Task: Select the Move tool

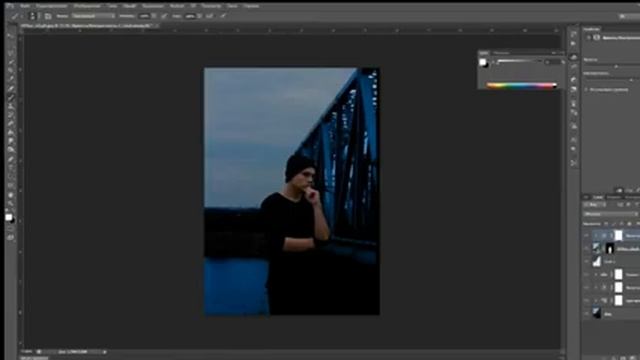Action: [10, 36]
